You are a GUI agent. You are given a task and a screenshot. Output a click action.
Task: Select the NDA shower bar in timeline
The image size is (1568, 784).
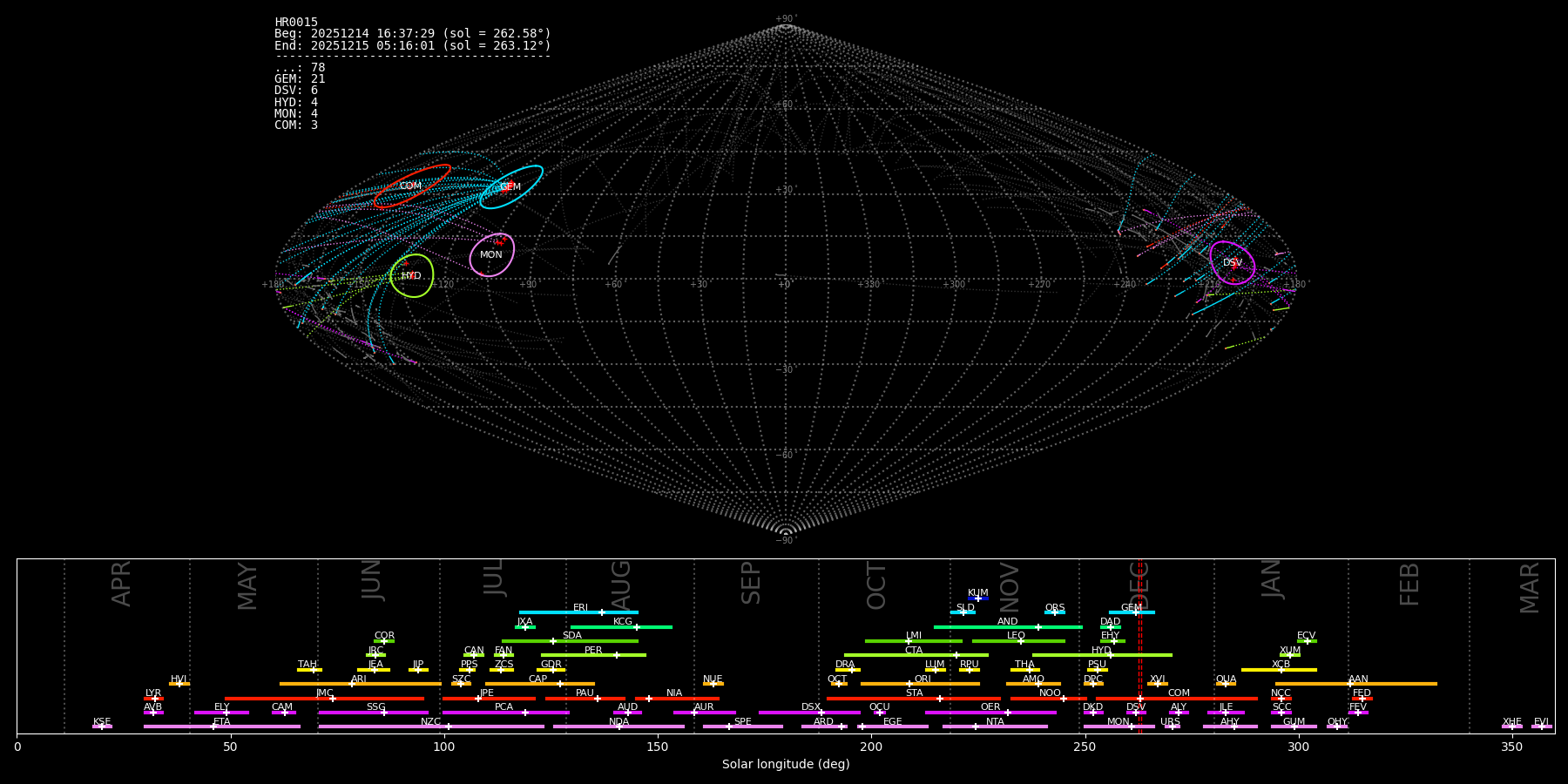[x=618, y=727]
